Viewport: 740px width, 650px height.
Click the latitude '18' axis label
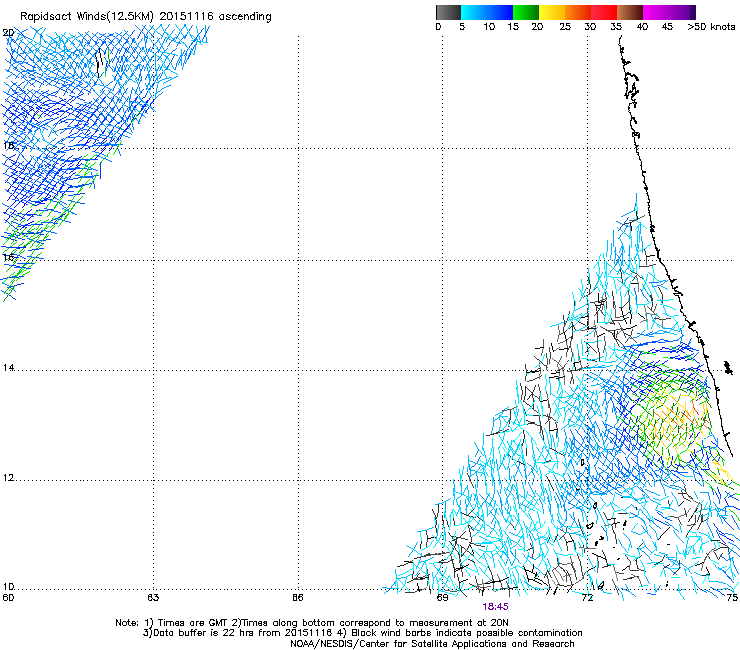8,145
